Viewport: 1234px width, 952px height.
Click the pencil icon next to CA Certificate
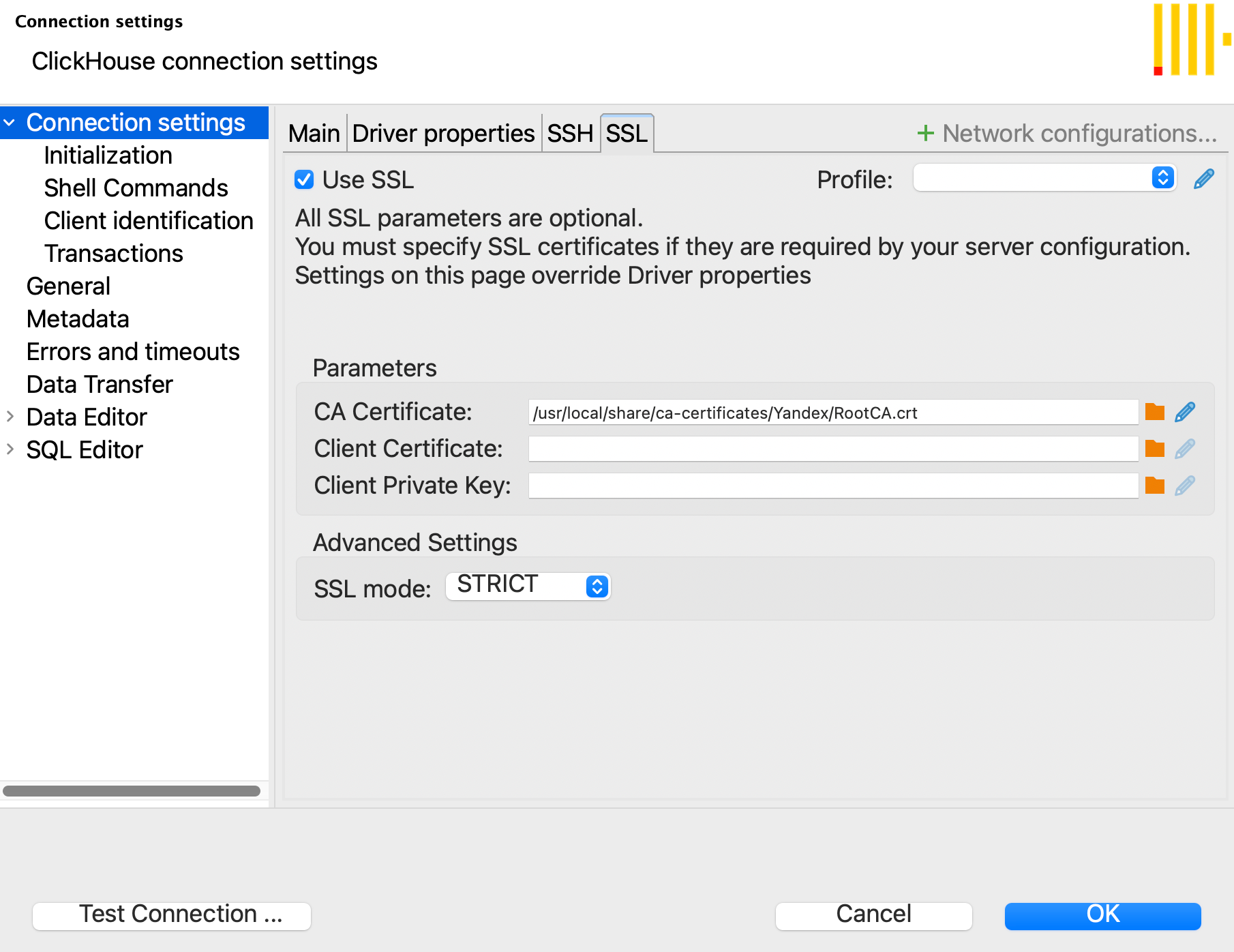tap(1185, 412)
